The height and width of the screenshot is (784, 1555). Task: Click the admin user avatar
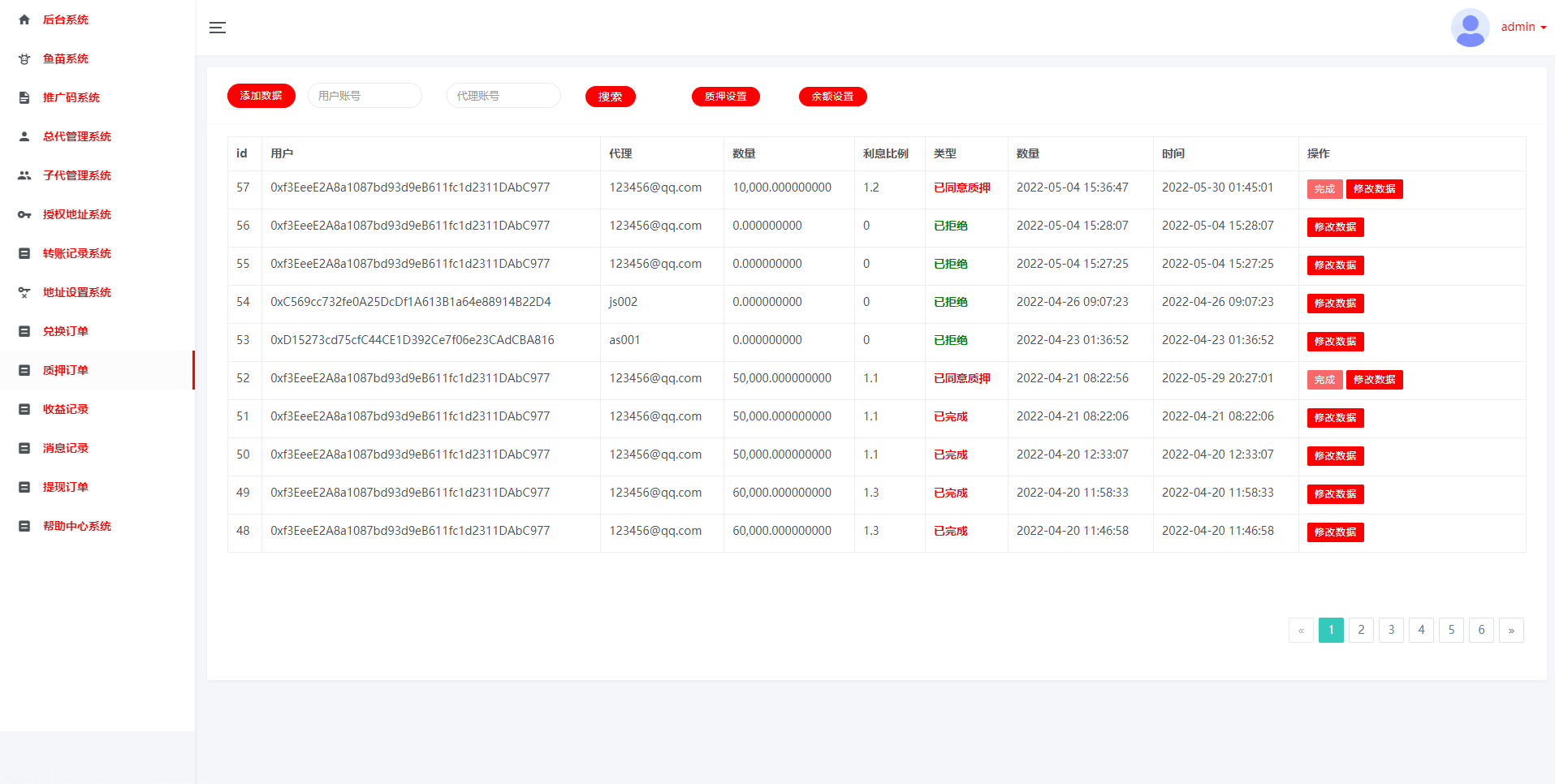(1470, 28)
